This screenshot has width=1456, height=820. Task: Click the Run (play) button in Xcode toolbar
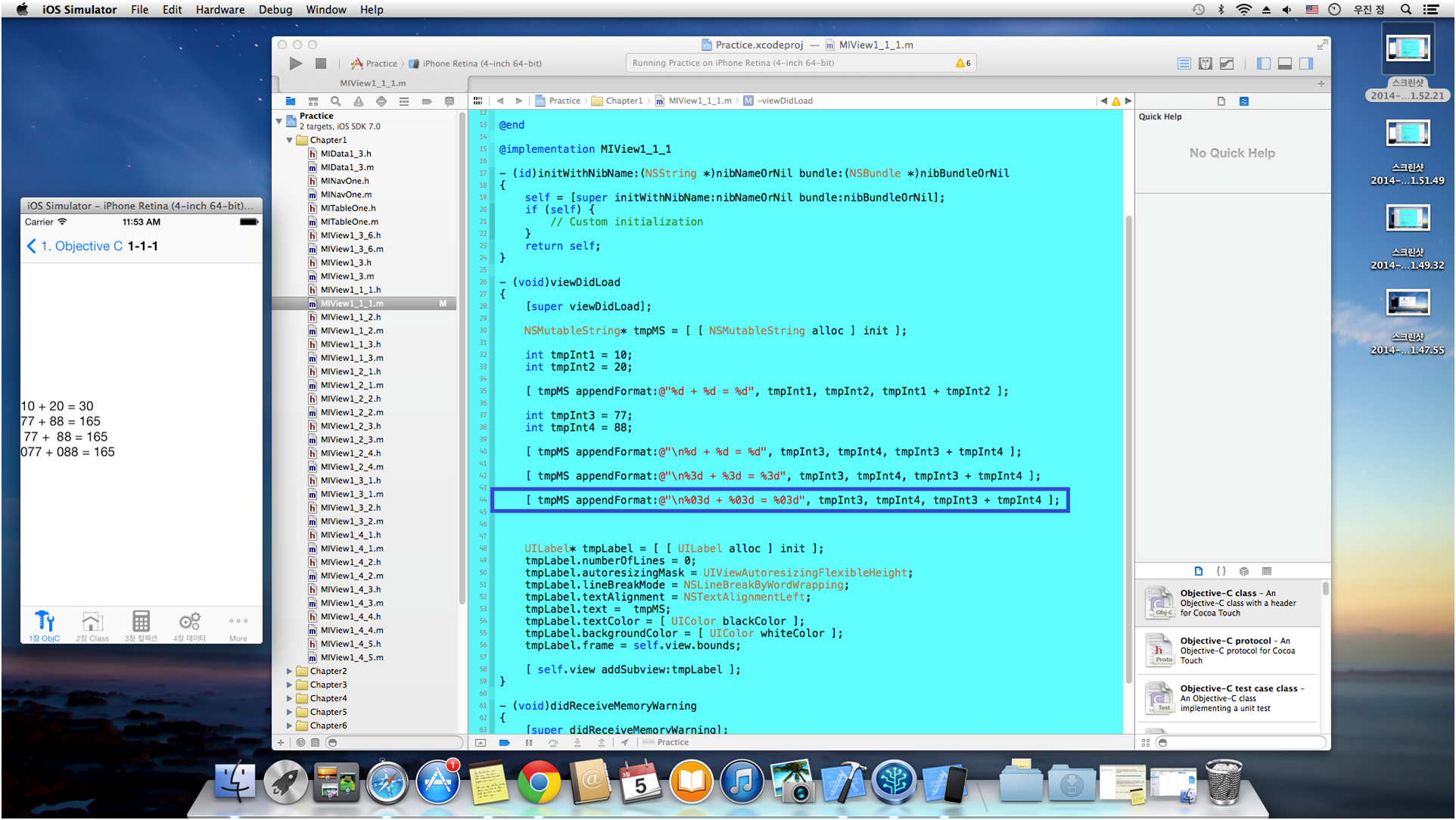coord(296,64)
